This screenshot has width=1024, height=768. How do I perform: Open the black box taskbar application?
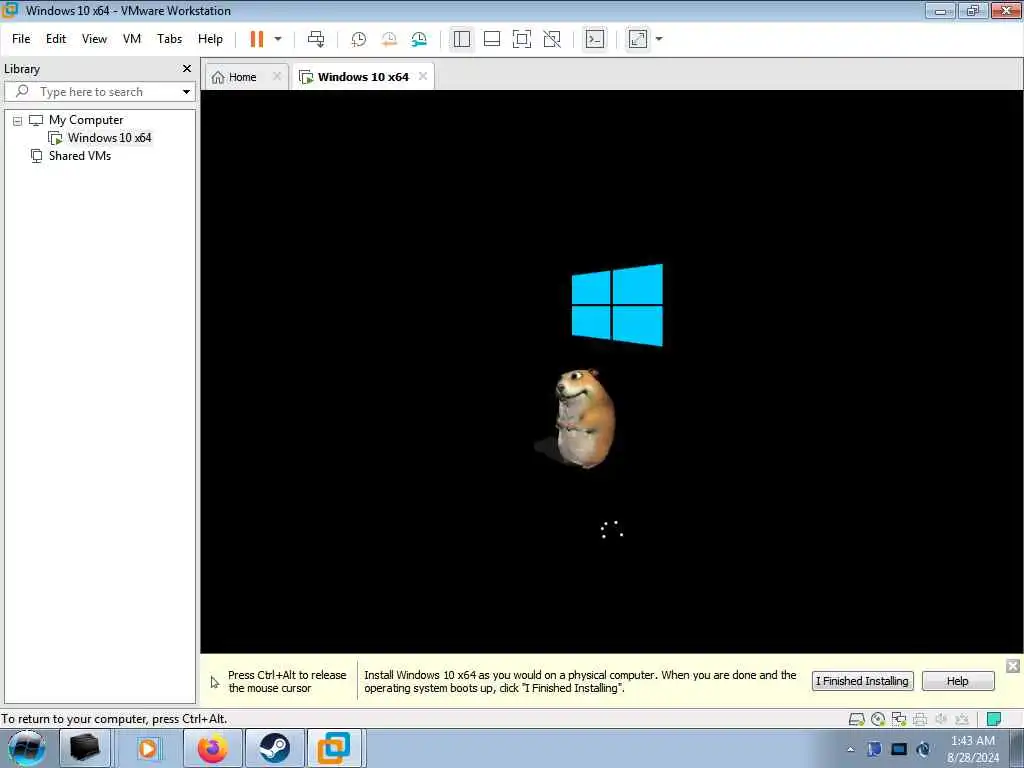pos(85,748)
